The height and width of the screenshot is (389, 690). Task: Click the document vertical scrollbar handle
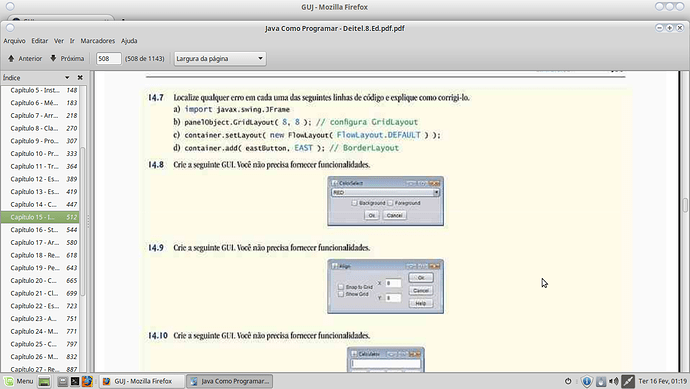(x=685, y=205)
